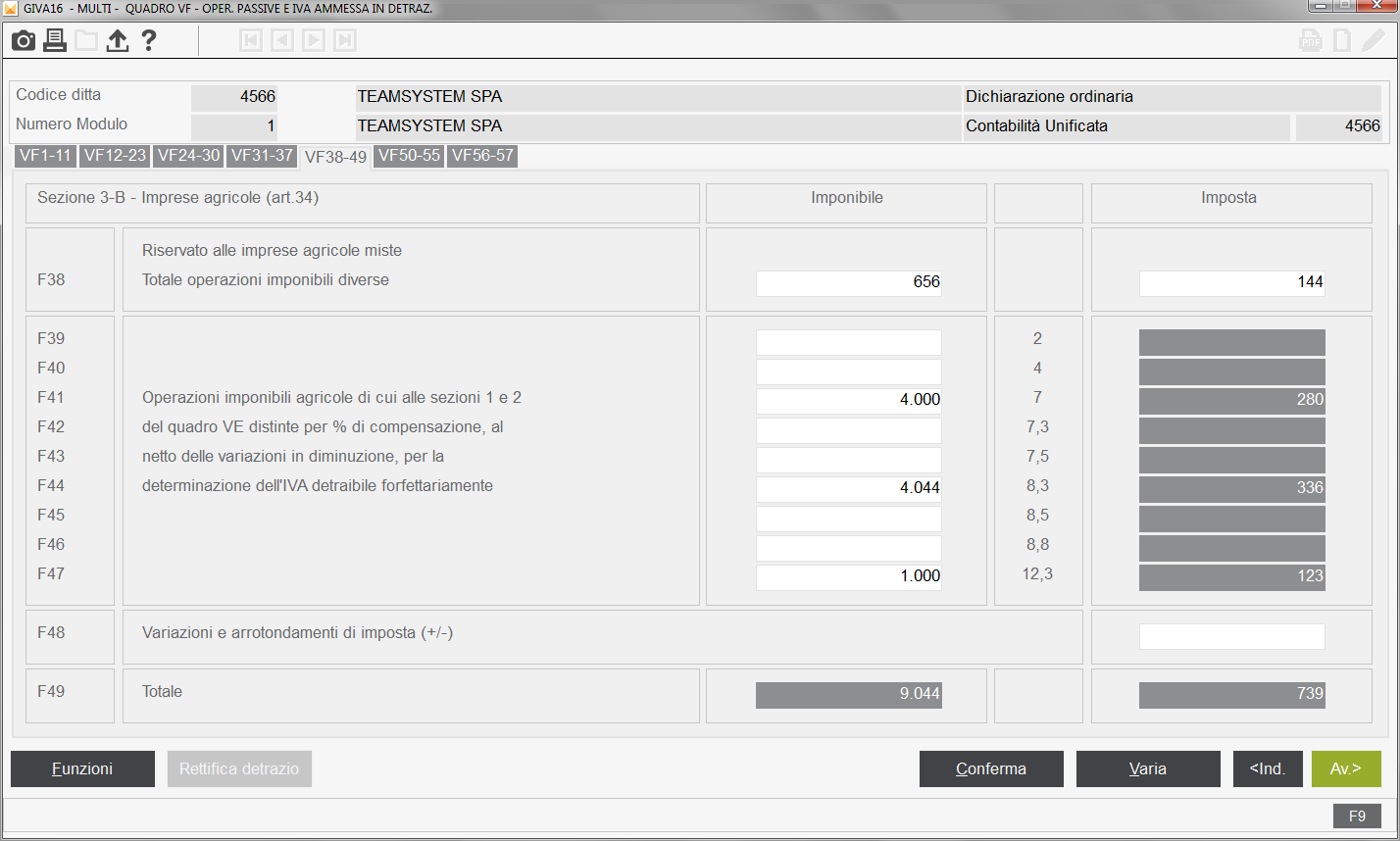Go back with the <Ind. button

point(1268,768)
